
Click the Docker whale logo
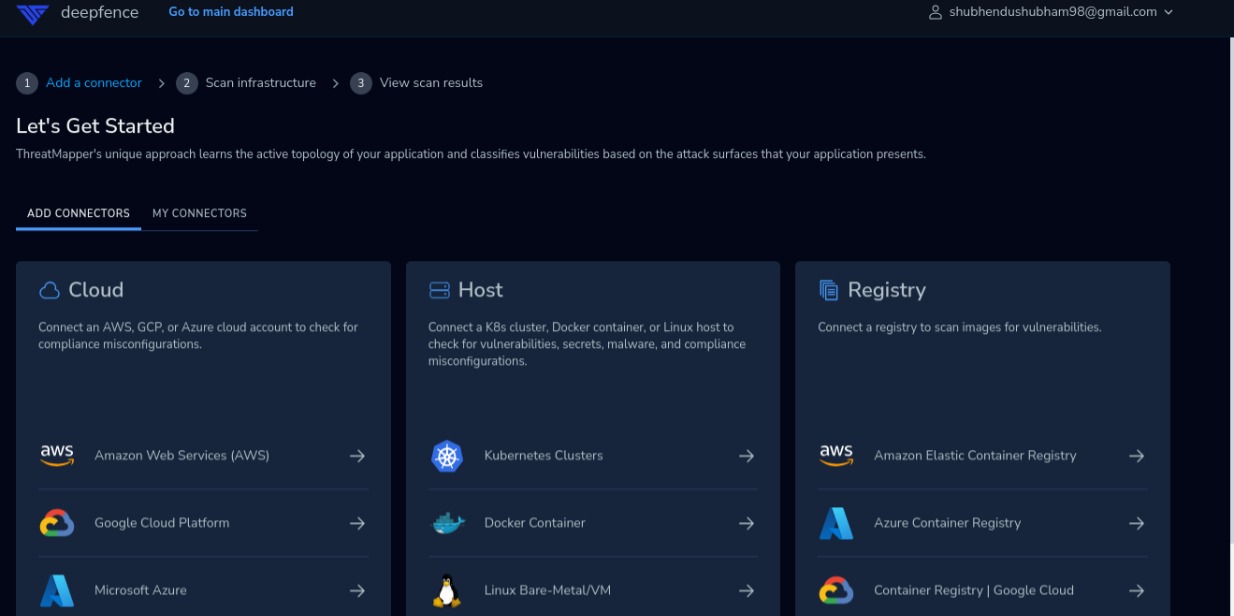click(x=448, y=523)
